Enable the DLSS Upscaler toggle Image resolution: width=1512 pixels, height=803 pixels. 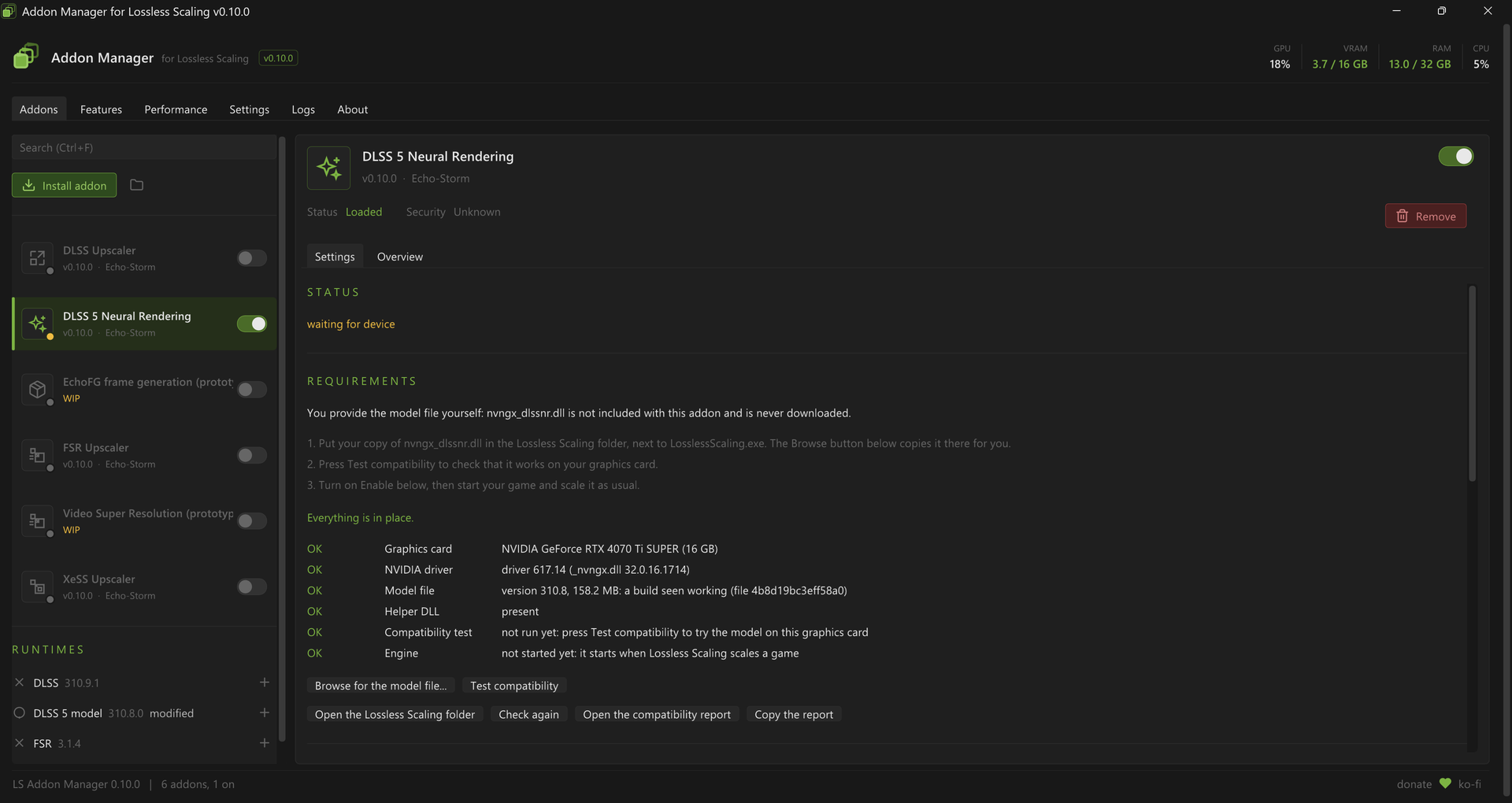point(252,258)
